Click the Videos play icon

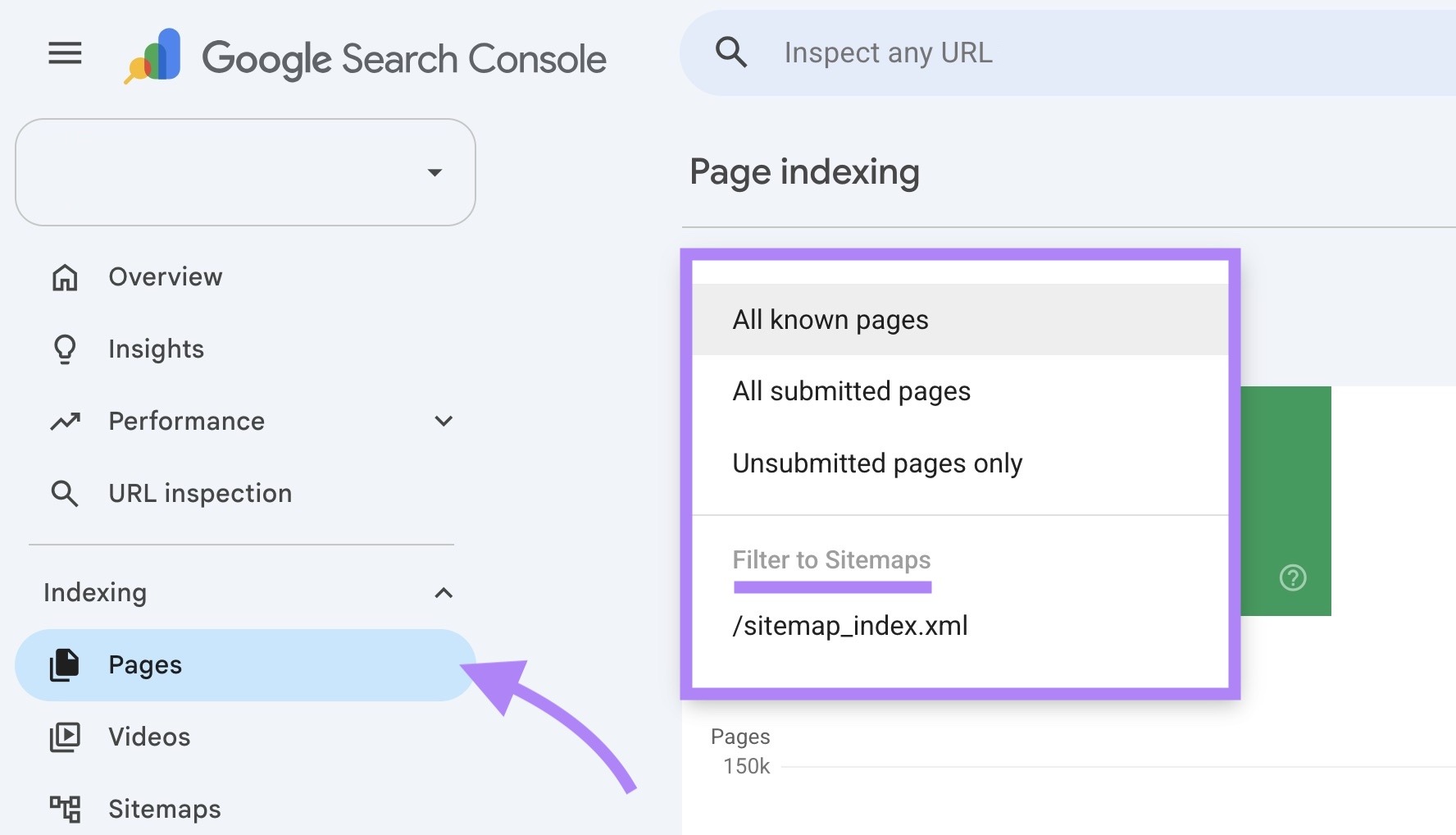65,737
